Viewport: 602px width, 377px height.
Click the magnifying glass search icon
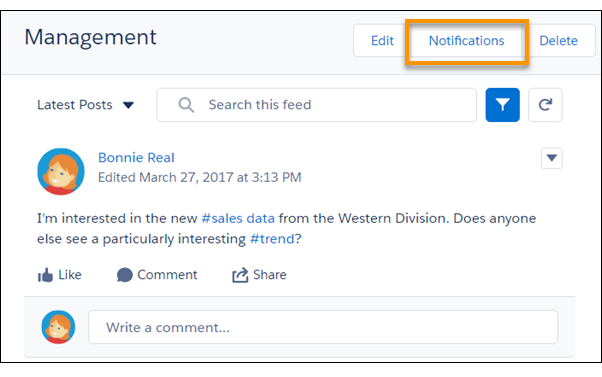coord(186,105)
